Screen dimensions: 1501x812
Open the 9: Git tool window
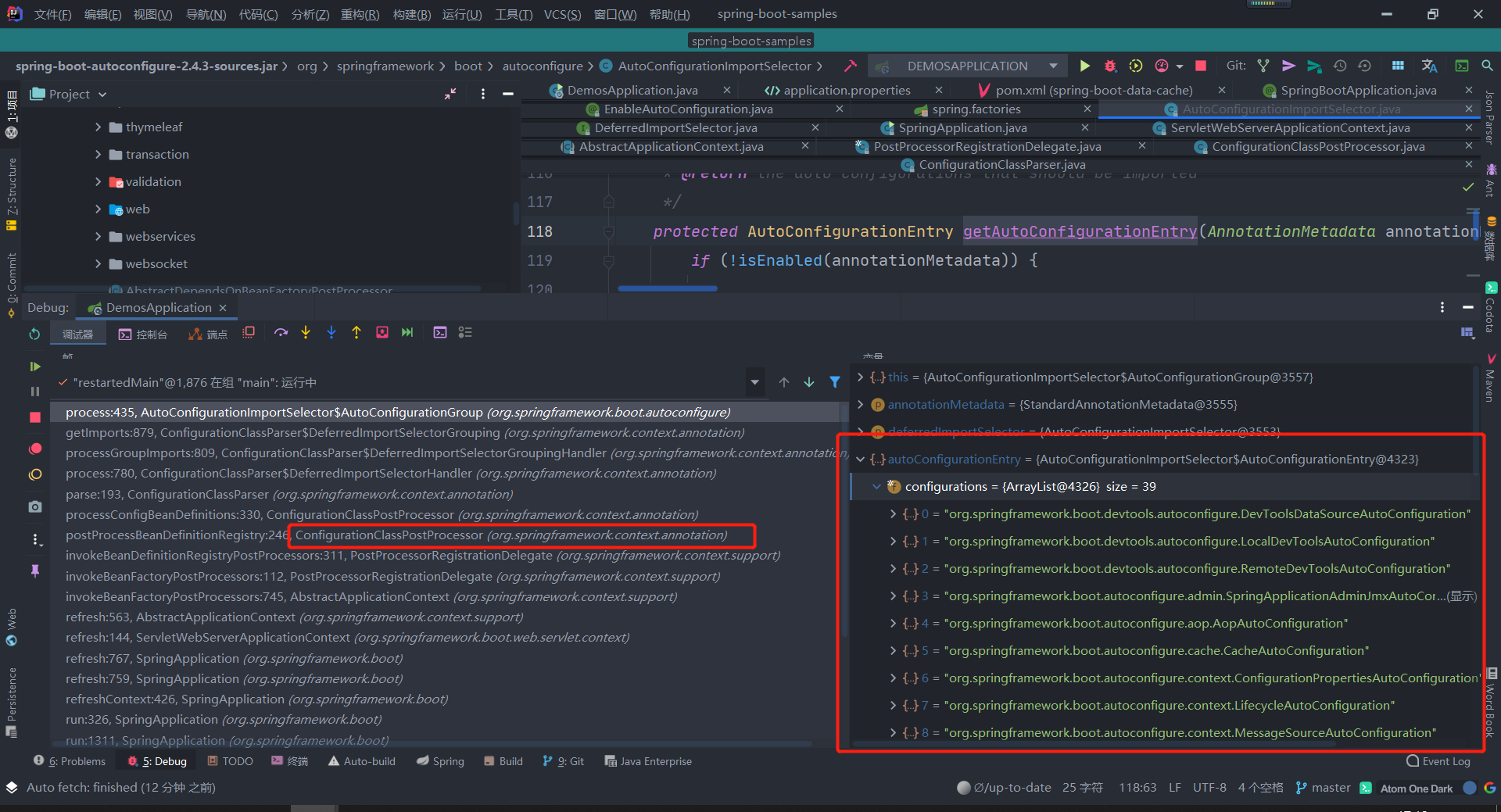tap(563, 761)
